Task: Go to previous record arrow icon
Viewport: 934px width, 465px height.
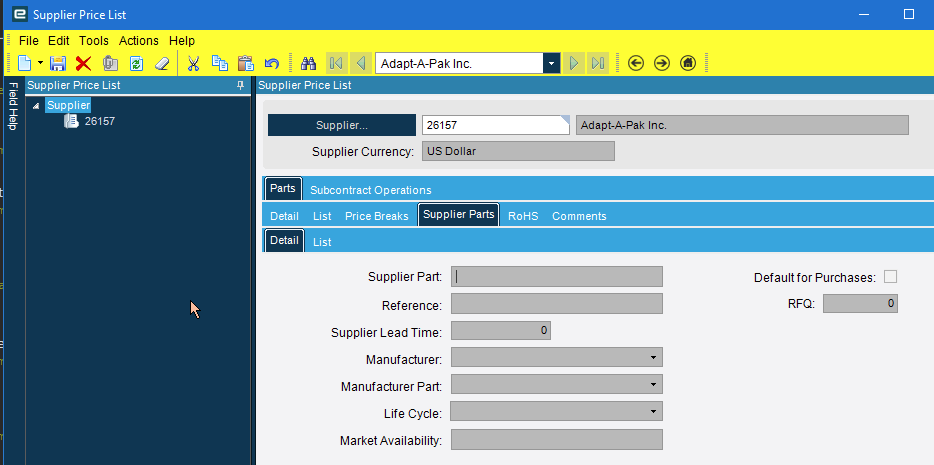Action: [x=360, y=63]
